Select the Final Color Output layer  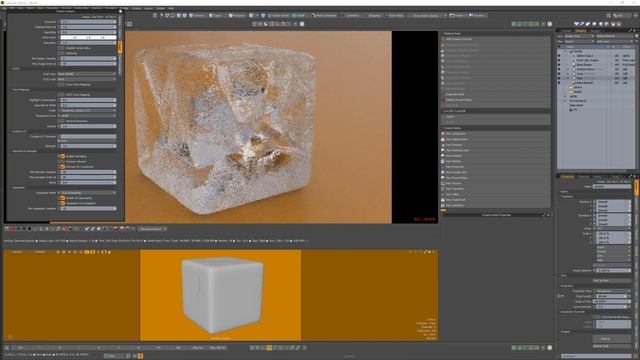click(588, 60)
